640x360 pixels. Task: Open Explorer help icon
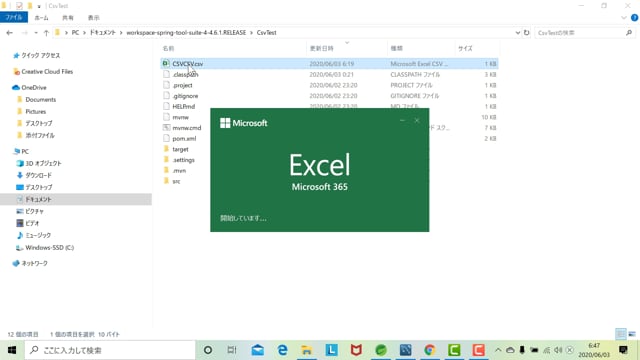635,18
